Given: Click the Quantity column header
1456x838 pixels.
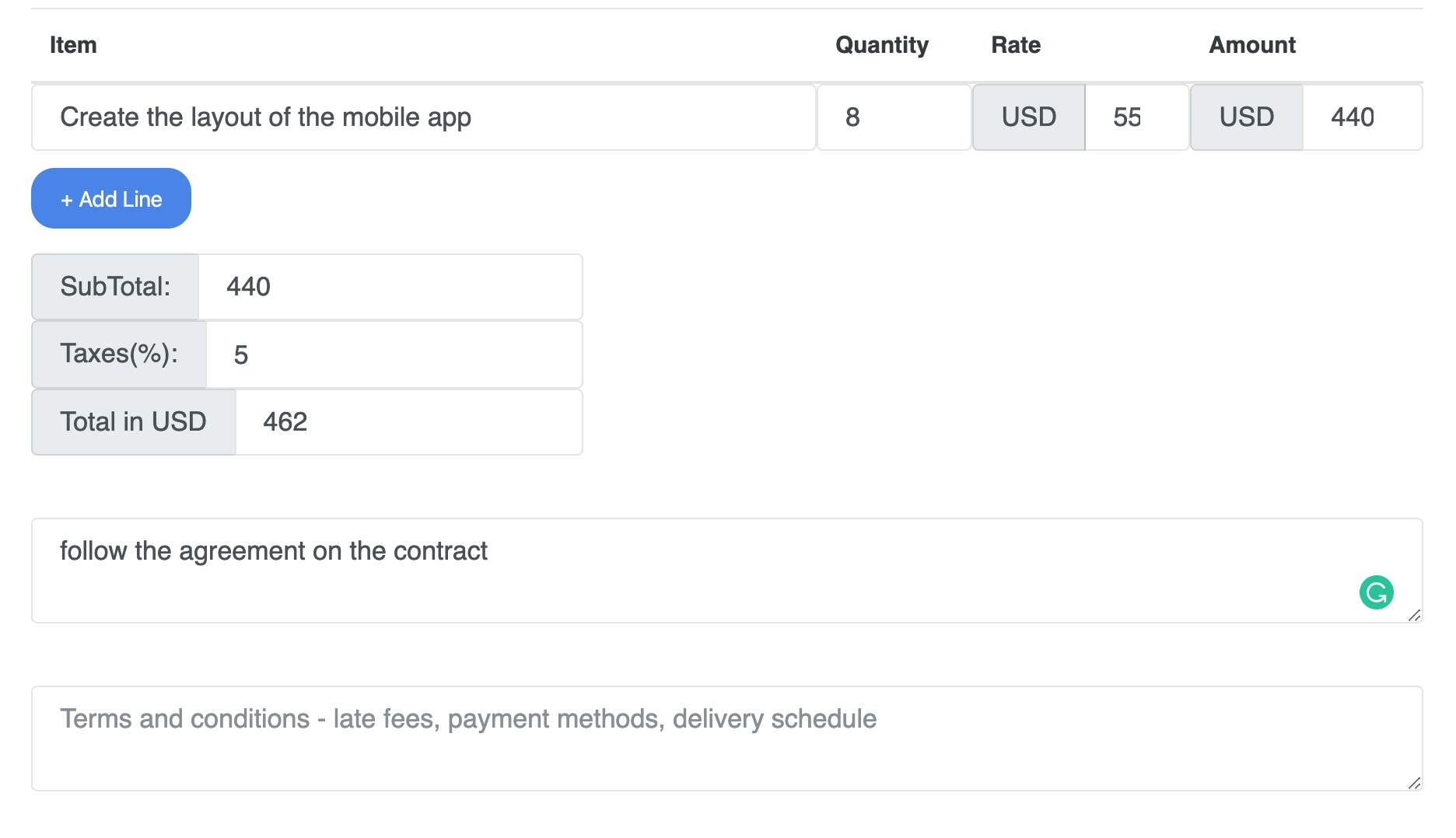Looking at the screenshot, I should tap(881, 45).
